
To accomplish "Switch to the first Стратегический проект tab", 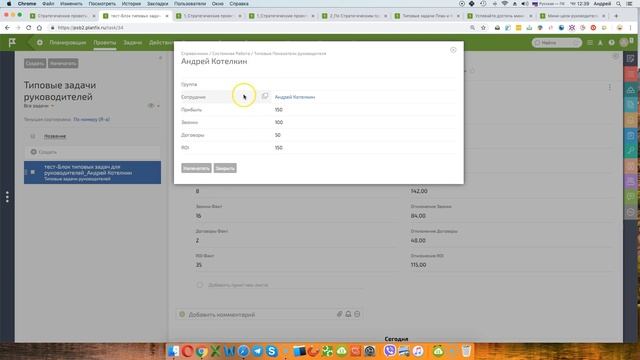I will [62, 16].
